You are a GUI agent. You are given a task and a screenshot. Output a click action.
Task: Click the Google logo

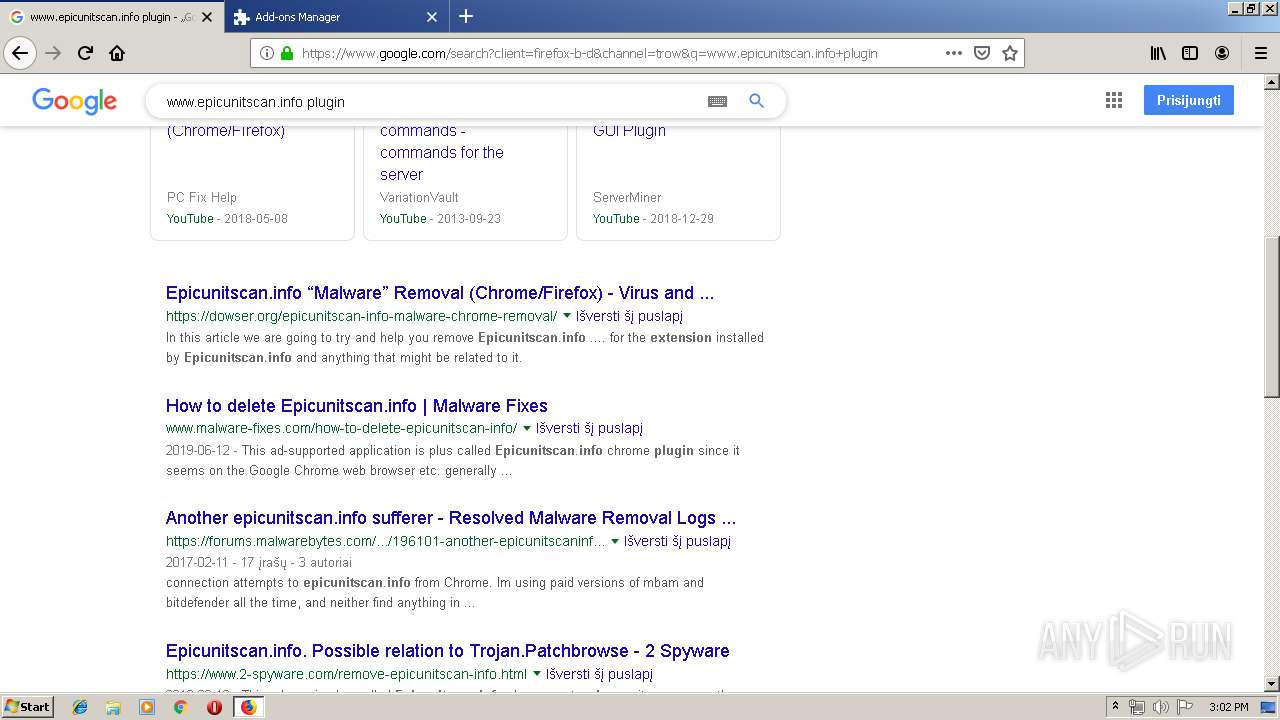(x=75, y=101)
